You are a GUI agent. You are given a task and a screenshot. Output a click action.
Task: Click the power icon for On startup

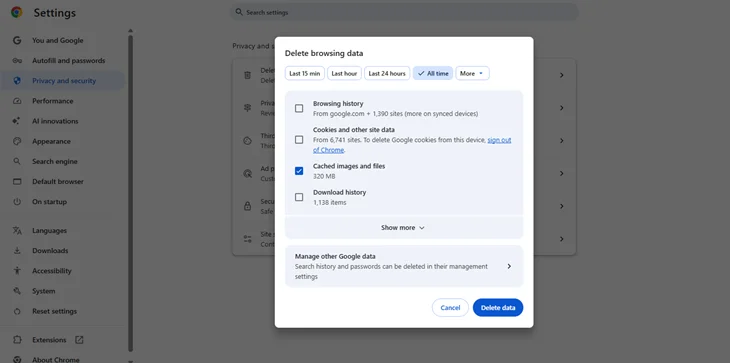click(17, 202)
